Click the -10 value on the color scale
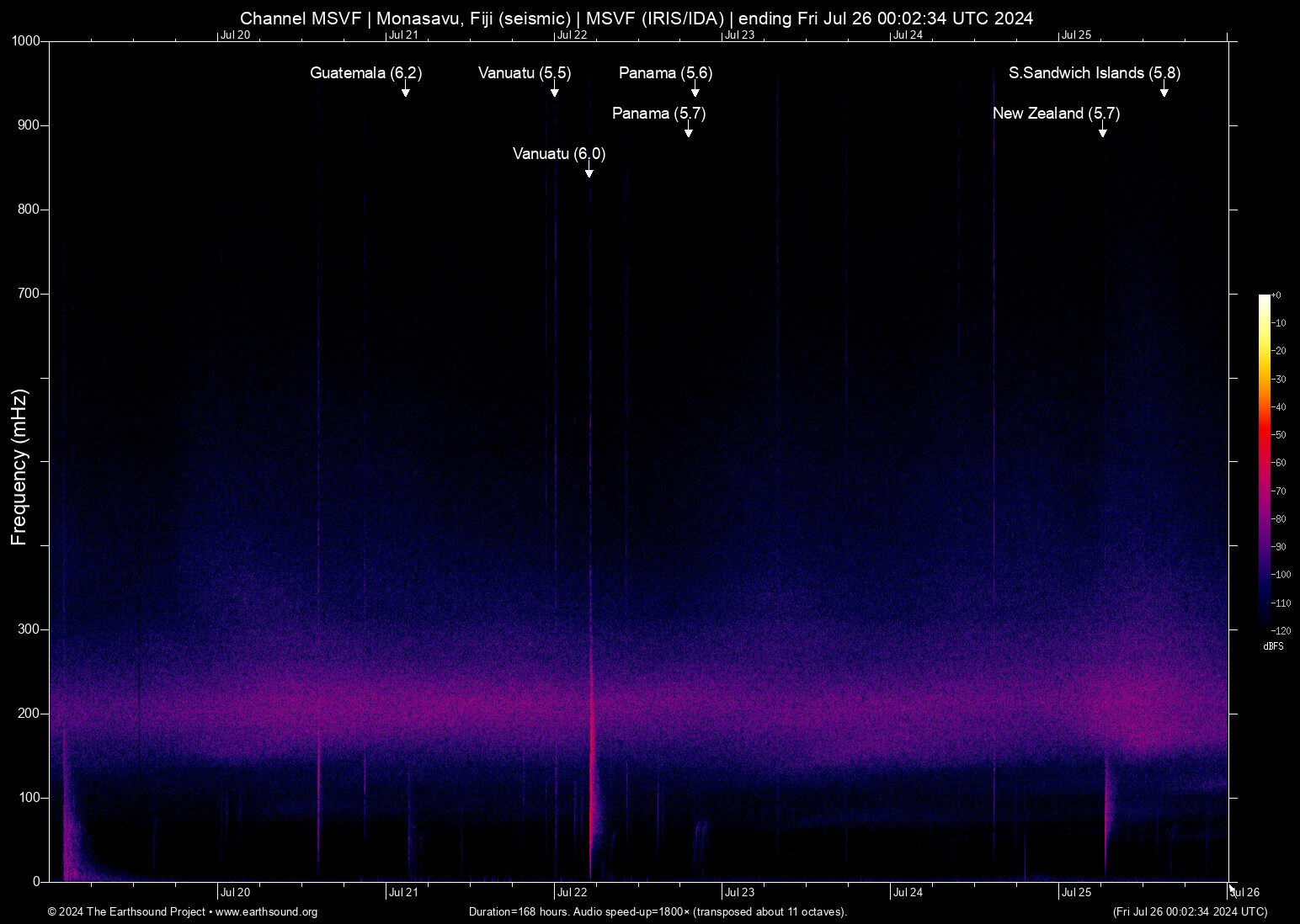 [x=1278, y=323]
